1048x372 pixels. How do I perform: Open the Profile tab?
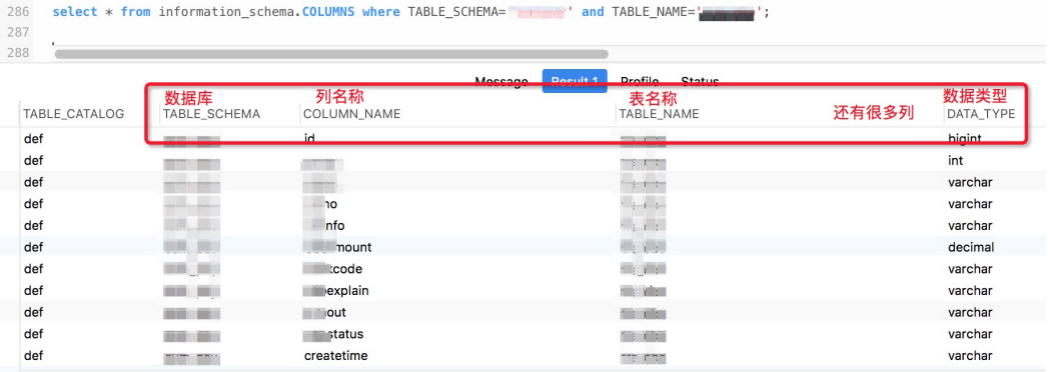coord(640,81)
